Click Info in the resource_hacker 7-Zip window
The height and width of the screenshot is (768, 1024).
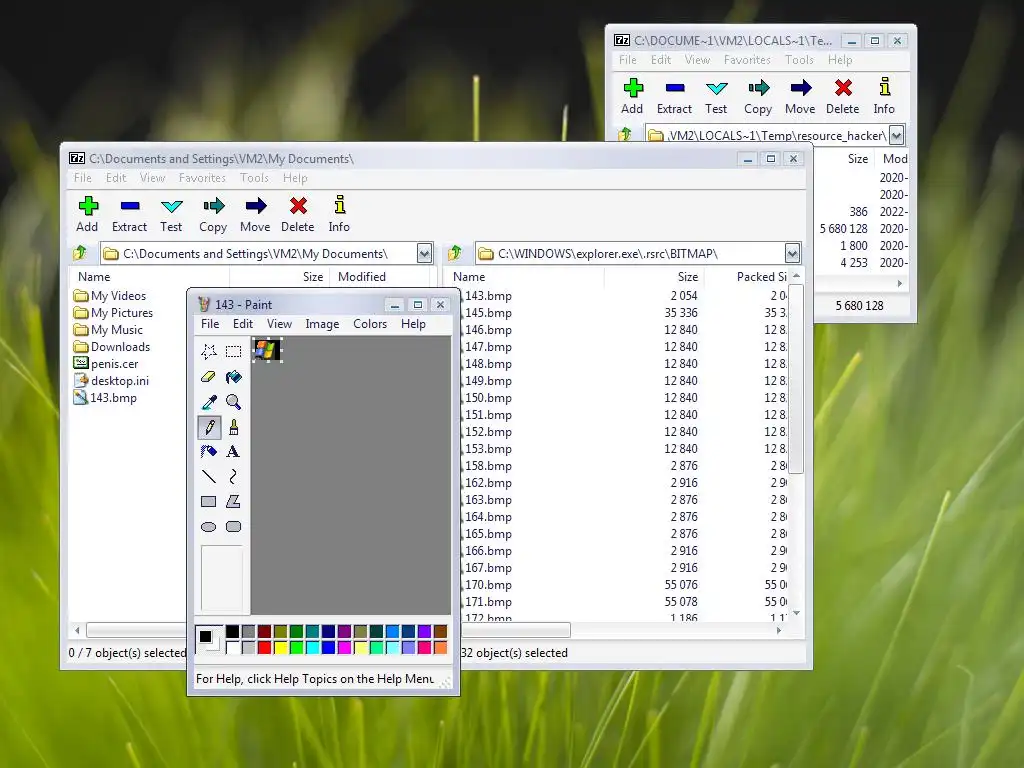coord(884,97)
